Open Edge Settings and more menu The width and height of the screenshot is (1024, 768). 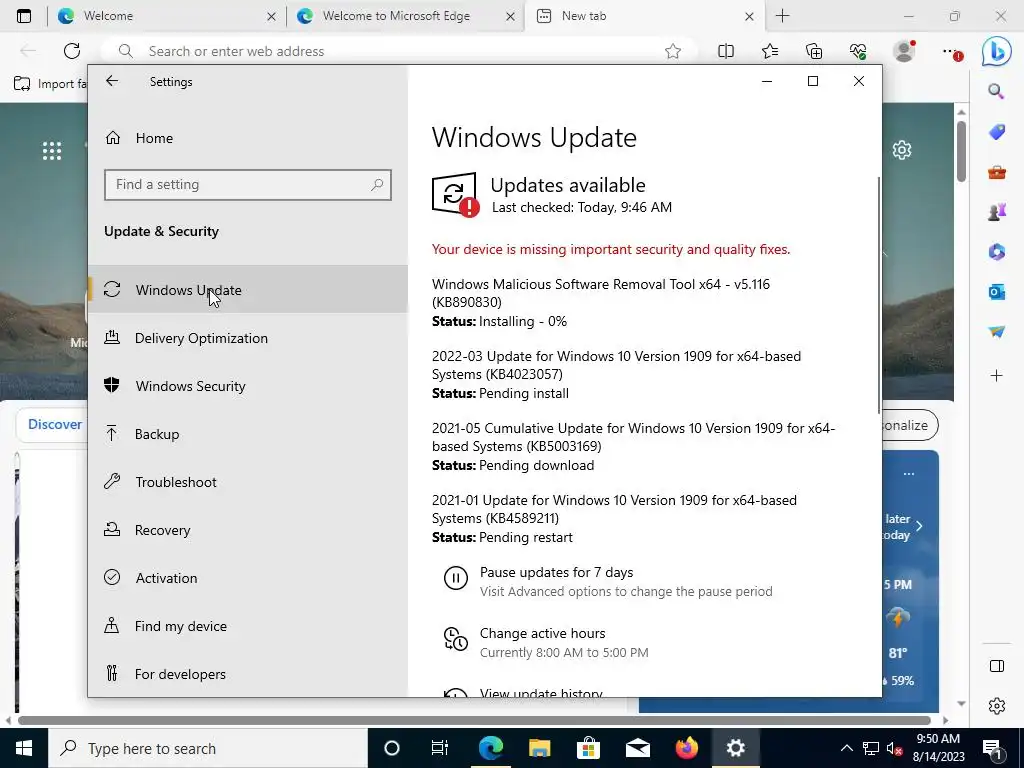pos(952,52)
